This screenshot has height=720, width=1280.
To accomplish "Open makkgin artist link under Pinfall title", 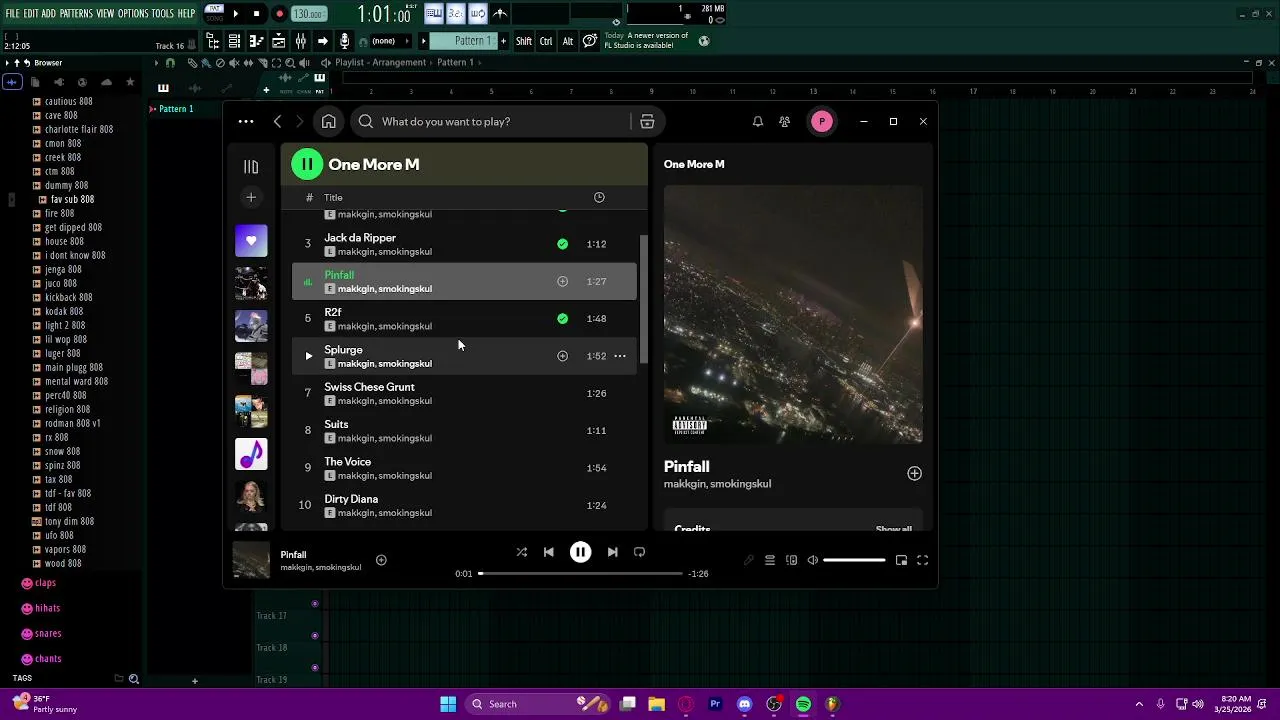I will pos(684,484).
